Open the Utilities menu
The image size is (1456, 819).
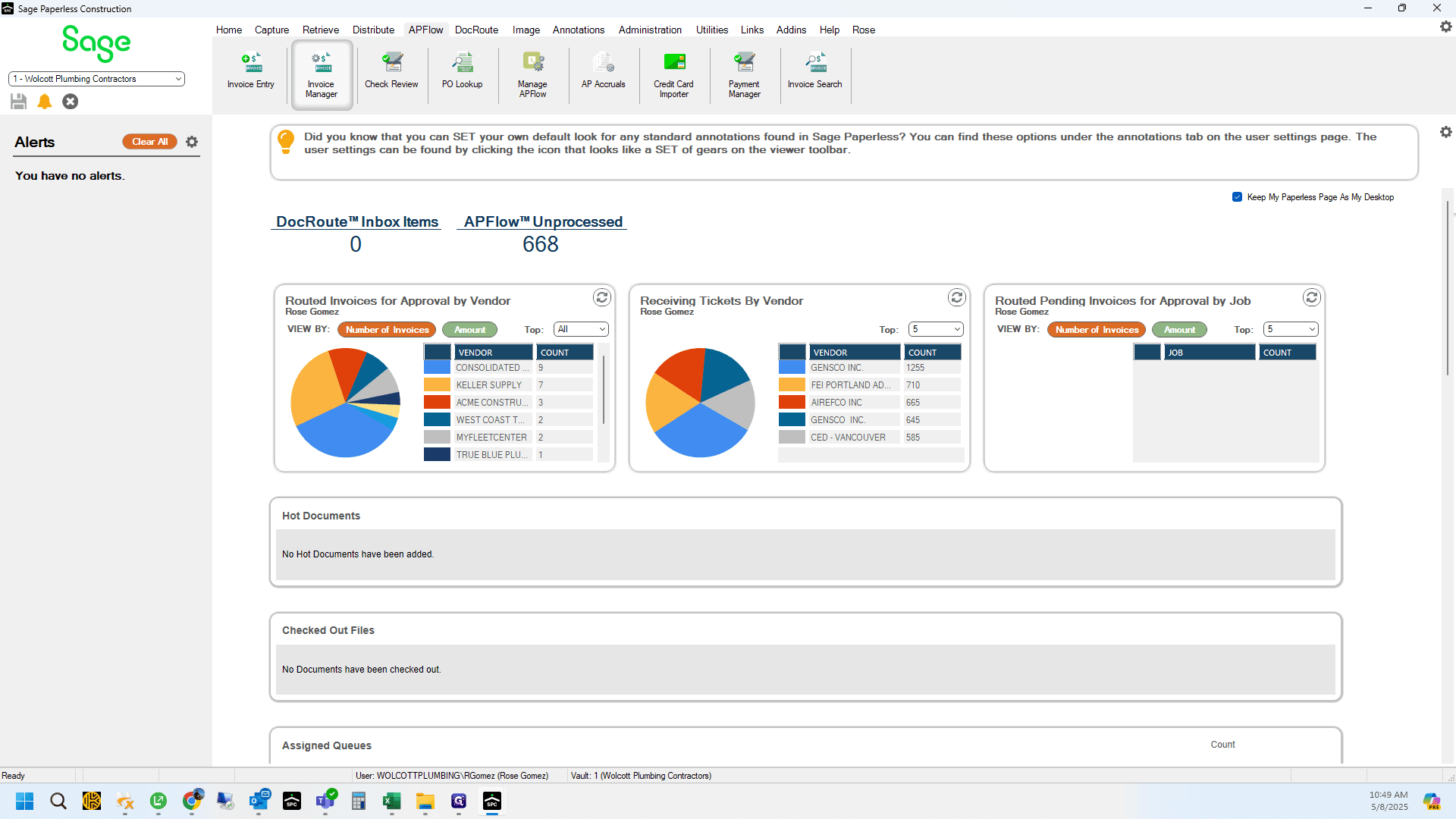(x=712, y=30)
